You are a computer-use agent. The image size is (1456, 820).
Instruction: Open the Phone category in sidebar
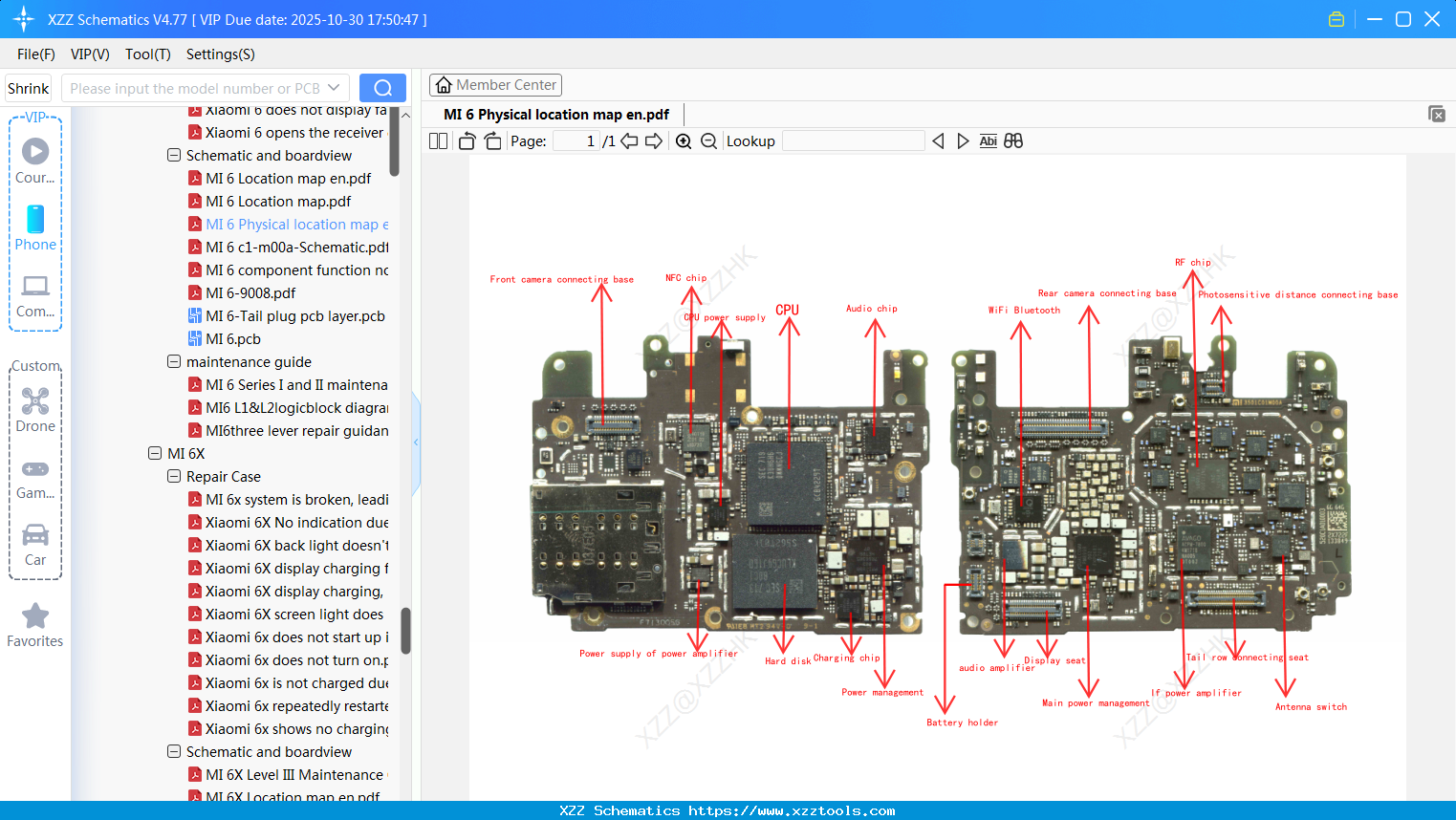35,228
